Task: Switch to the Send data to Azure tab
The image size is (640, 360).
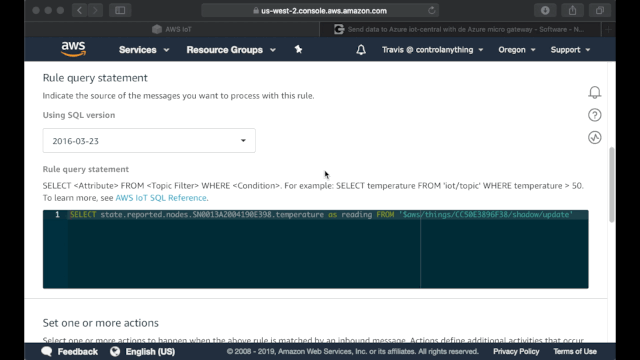Action: 460,29
